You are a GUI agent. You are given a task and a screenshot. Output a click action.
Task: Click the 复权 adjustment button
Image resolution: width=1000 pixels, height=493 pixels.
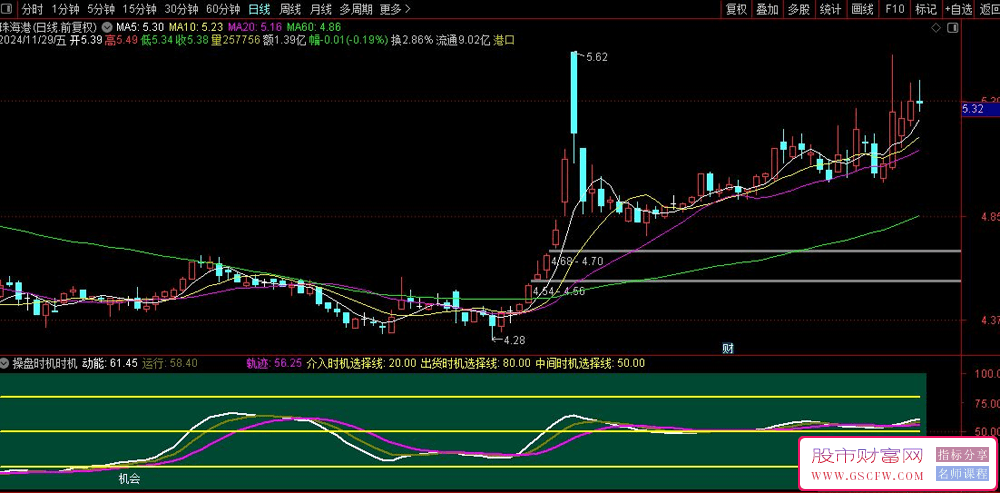click(x=736, y=9)
